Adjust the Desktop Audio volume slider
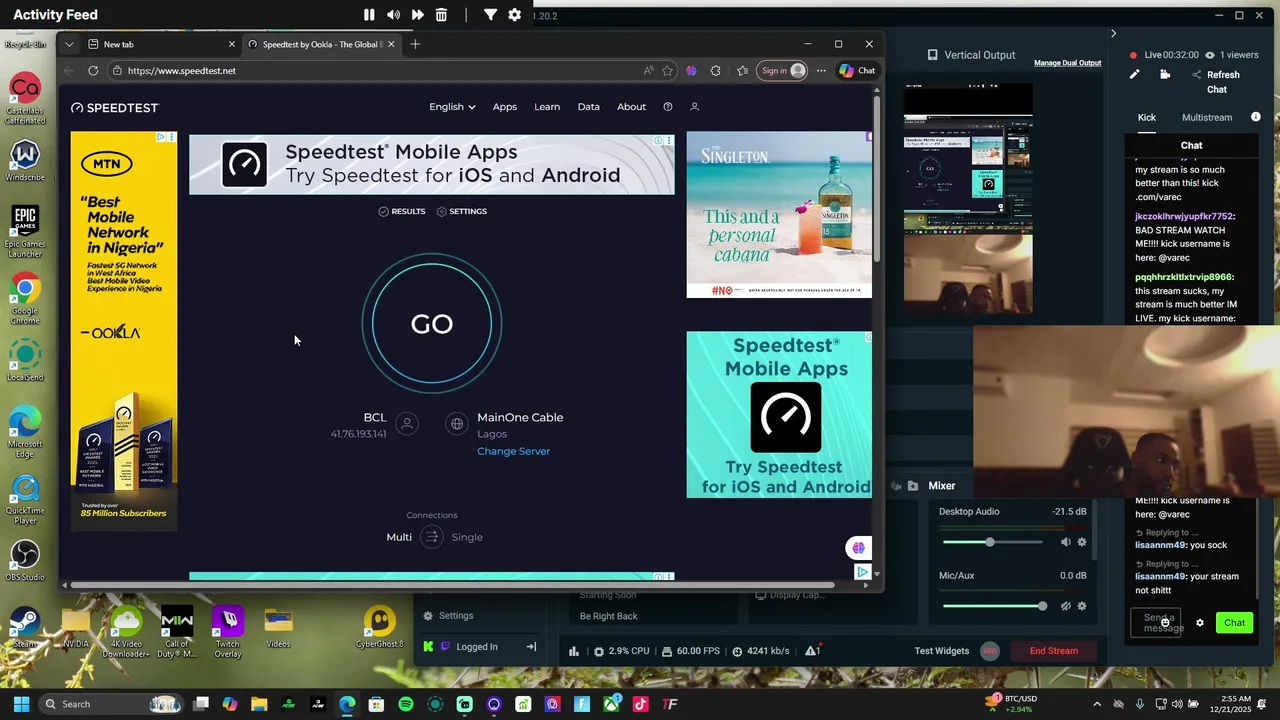The height and width of the screenshot is (720, 1280). 992,542
